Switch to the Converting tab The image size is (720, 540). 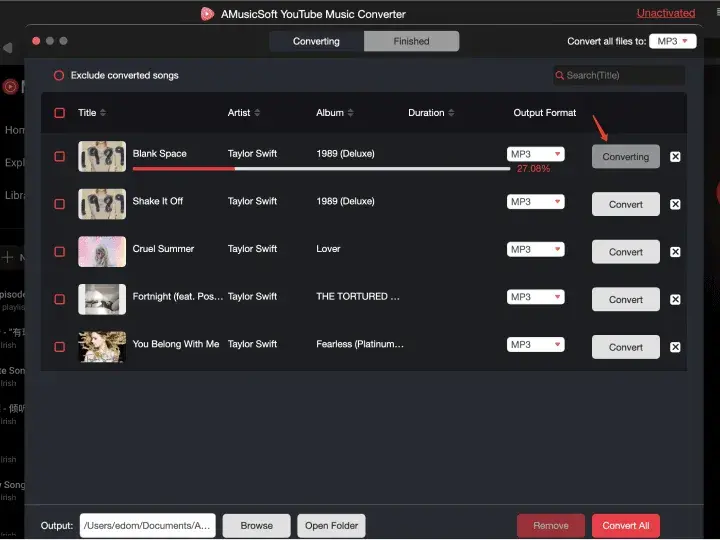coord(316,41)
